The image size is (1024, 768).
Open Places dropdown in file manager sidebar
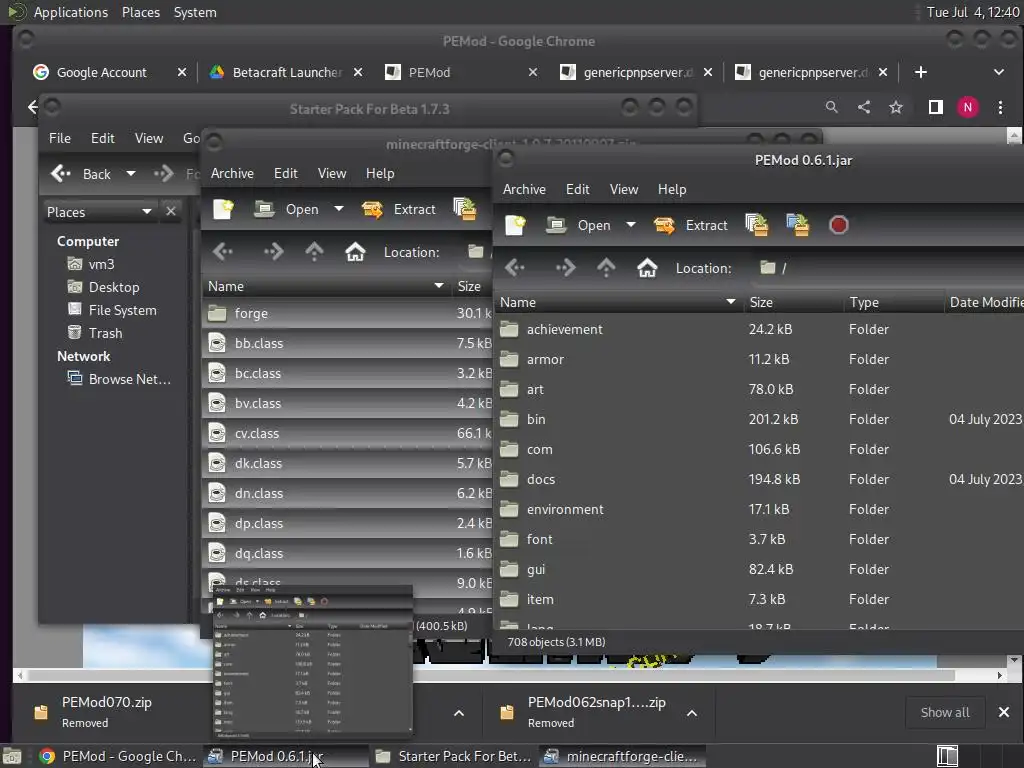tap(99, 212)
